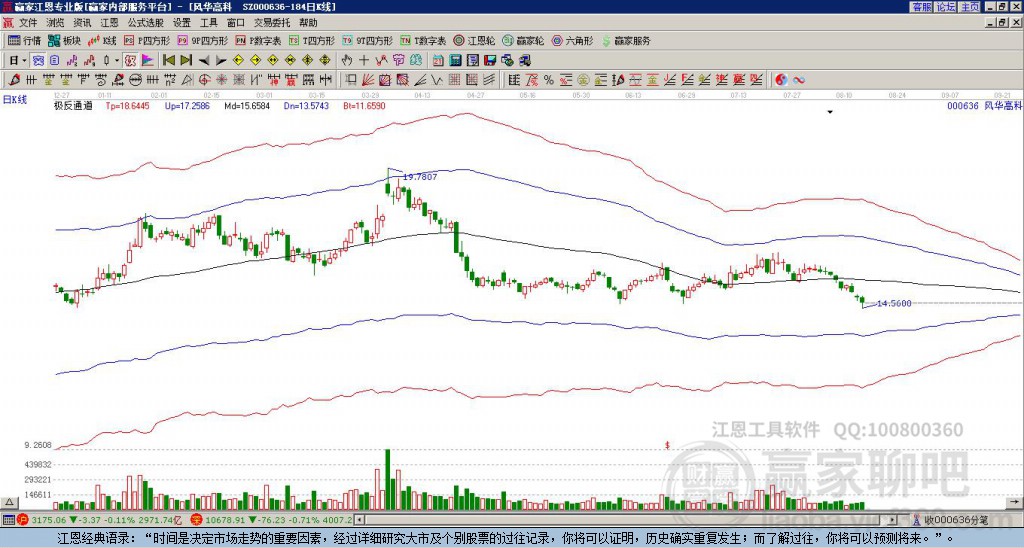Expand the candlestick style dropdown arrow
Viewport: 1024px width, 548px height.
click(x=117, y=61)
